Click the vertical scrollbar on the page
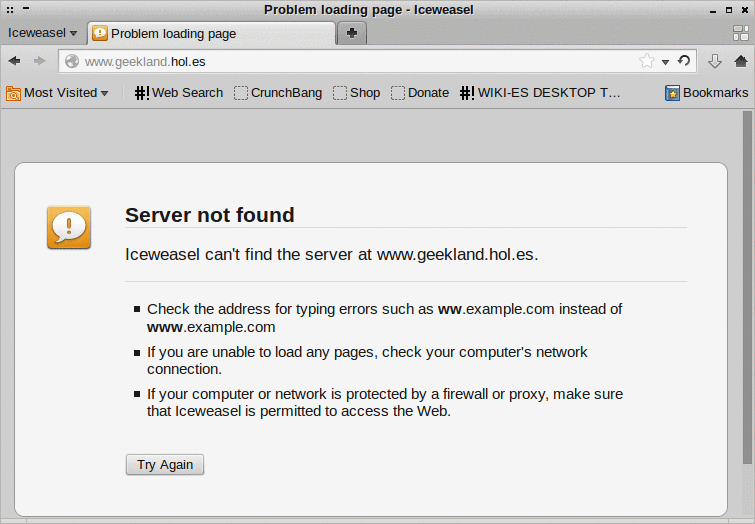This screenshot has width=755, height=524. (747, 288)
